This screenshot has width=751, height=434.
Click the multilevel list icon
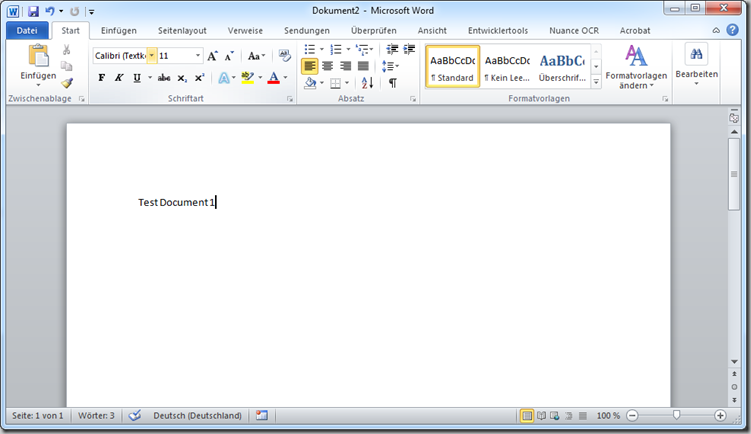click(x=362, y=49)
